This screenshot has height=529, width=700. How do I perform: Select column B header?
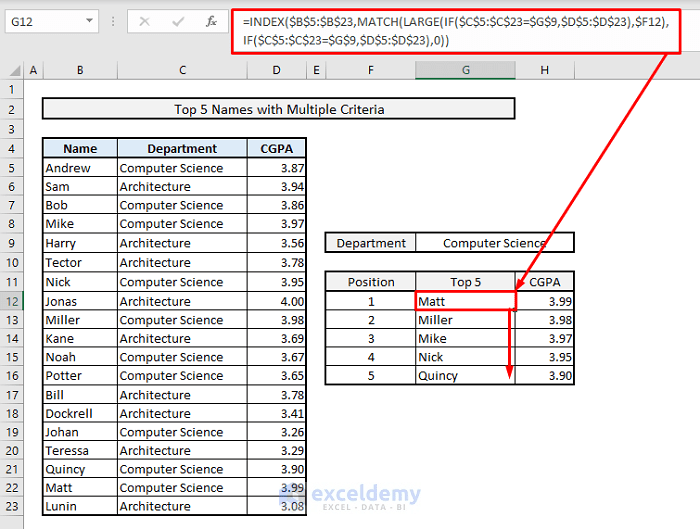[80, 70]
